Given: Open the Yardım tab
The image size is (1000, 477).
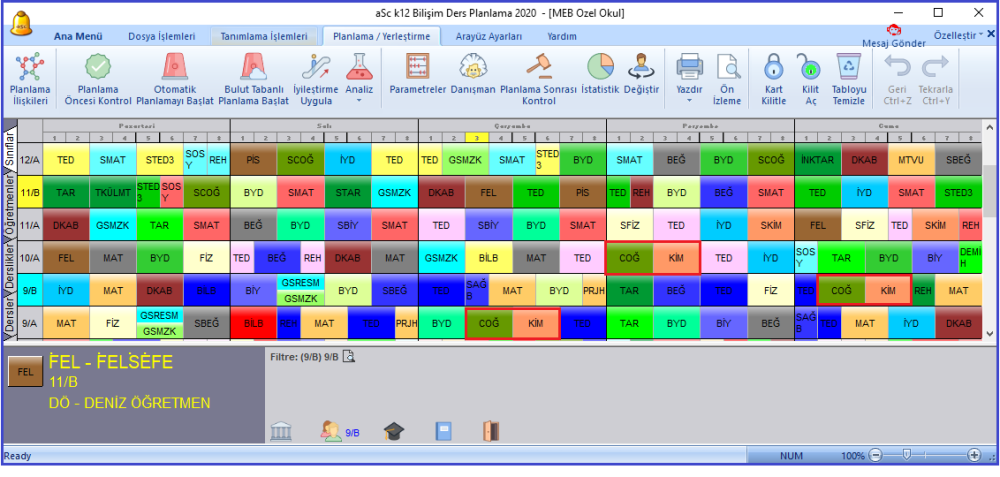Looking at the screenshot, I should click(x=562, y=36).
